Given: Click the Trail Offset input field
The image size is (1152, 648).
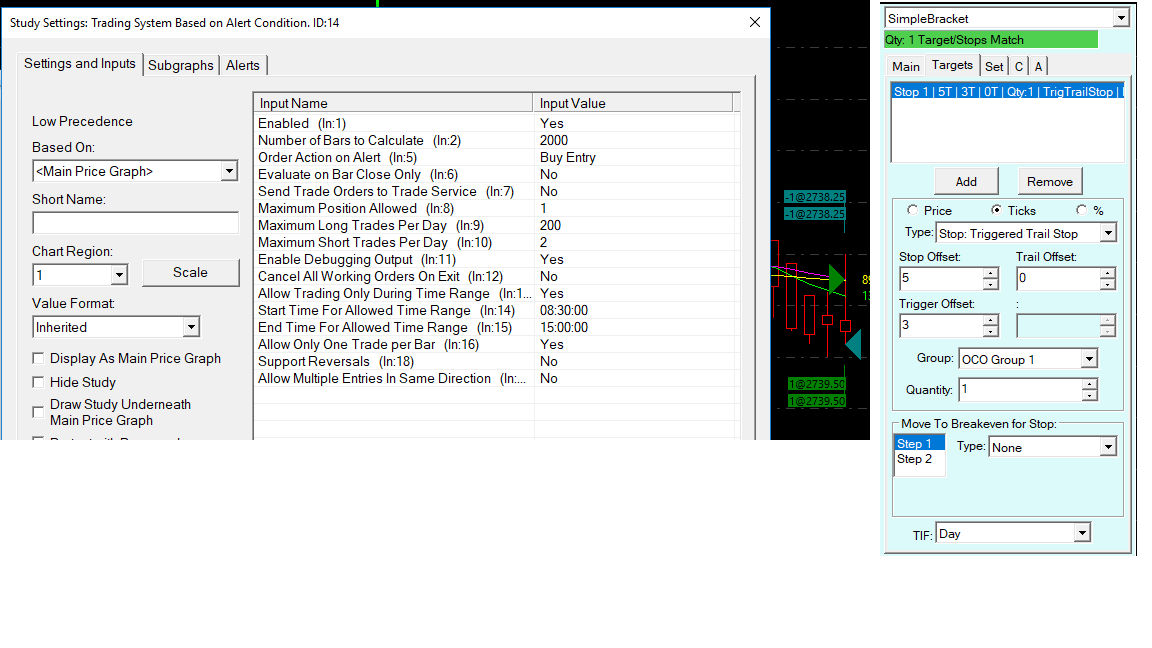Looking at the screenshot, I should tap(1058, 278).
